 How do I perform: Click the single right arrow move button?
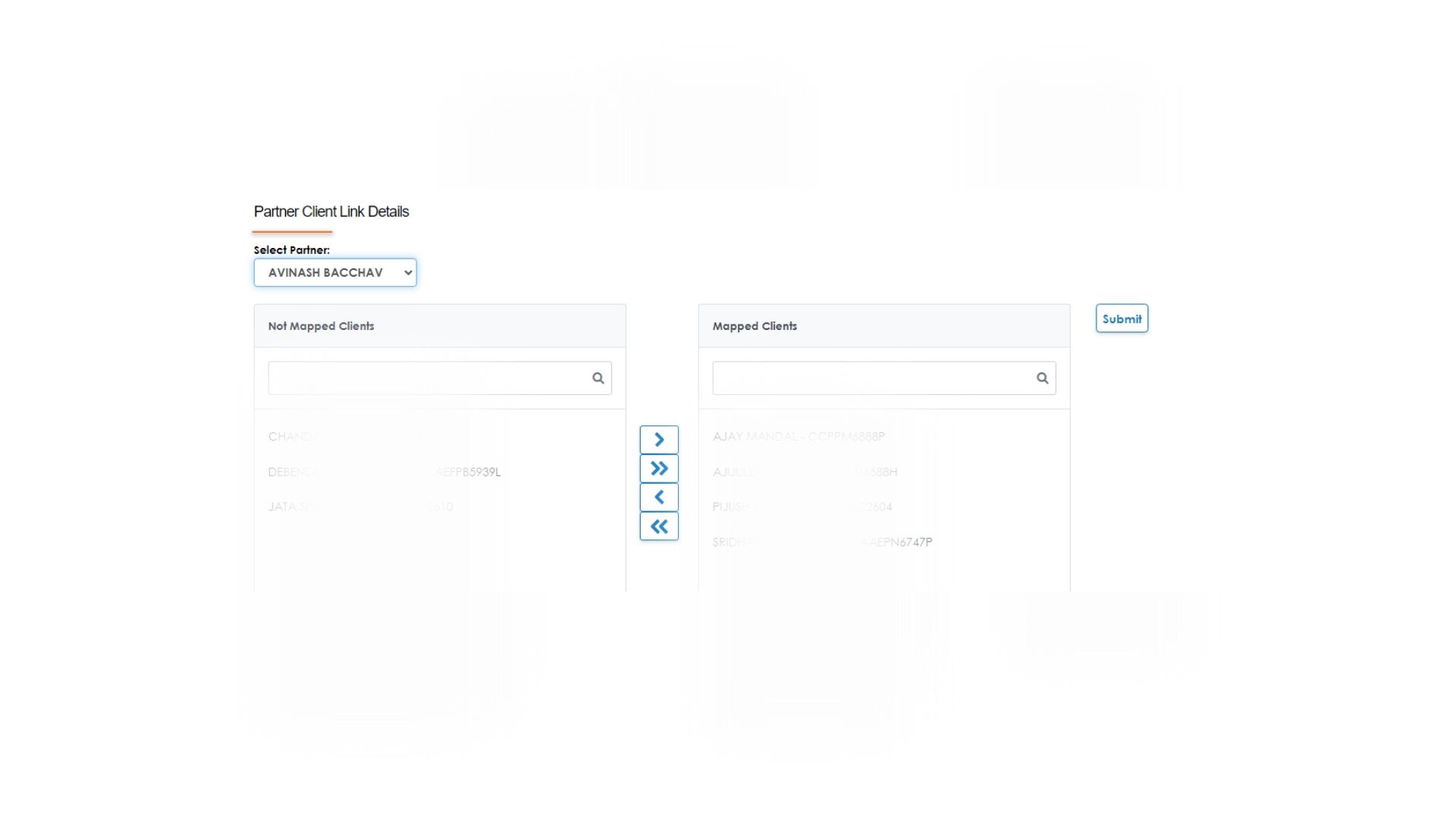[x=659, y=440]
